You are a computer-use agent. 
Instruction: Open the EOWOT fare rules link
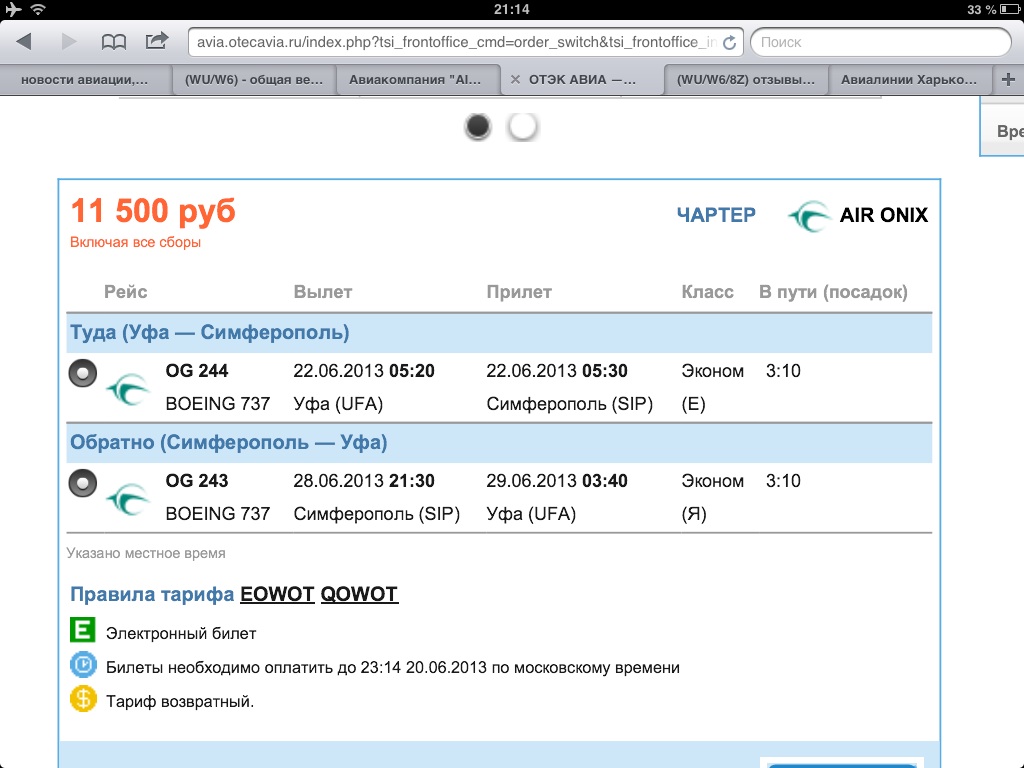click(x=276, y=595)
